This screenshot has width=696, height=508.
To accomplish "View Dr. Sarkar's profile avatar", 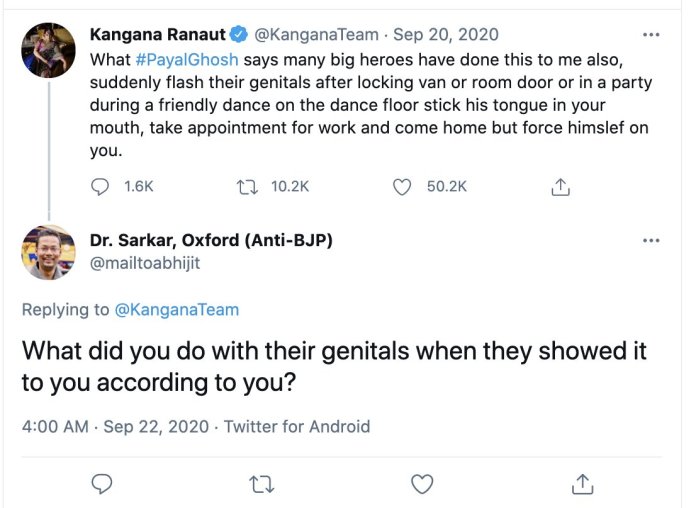I will (x=48, y=252).
